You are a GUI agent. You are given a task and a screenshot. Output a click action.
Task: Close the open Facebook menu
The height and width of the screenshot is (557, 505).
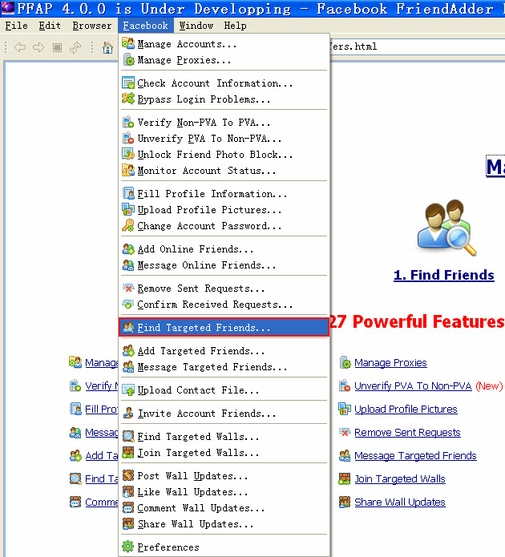(146, 26)
